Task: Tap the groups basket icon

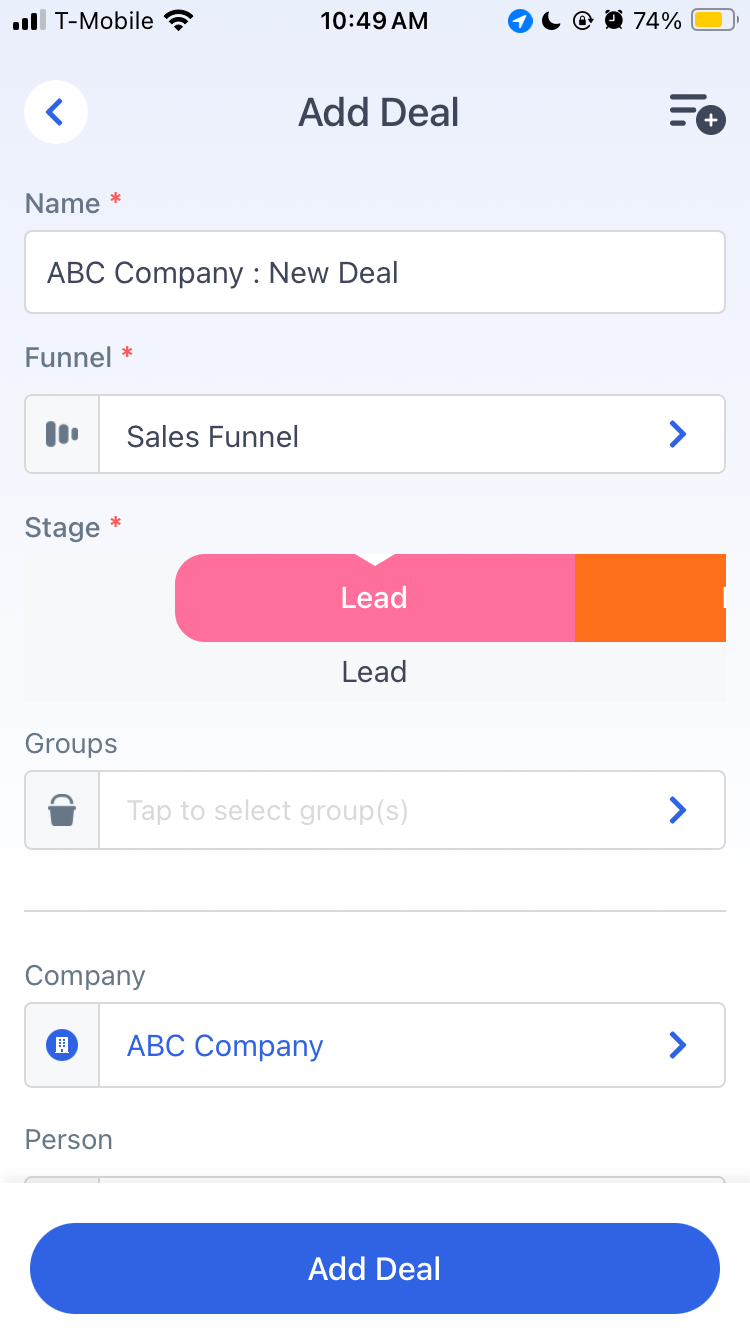Action: pyautogui.click(x=62, y=810)
